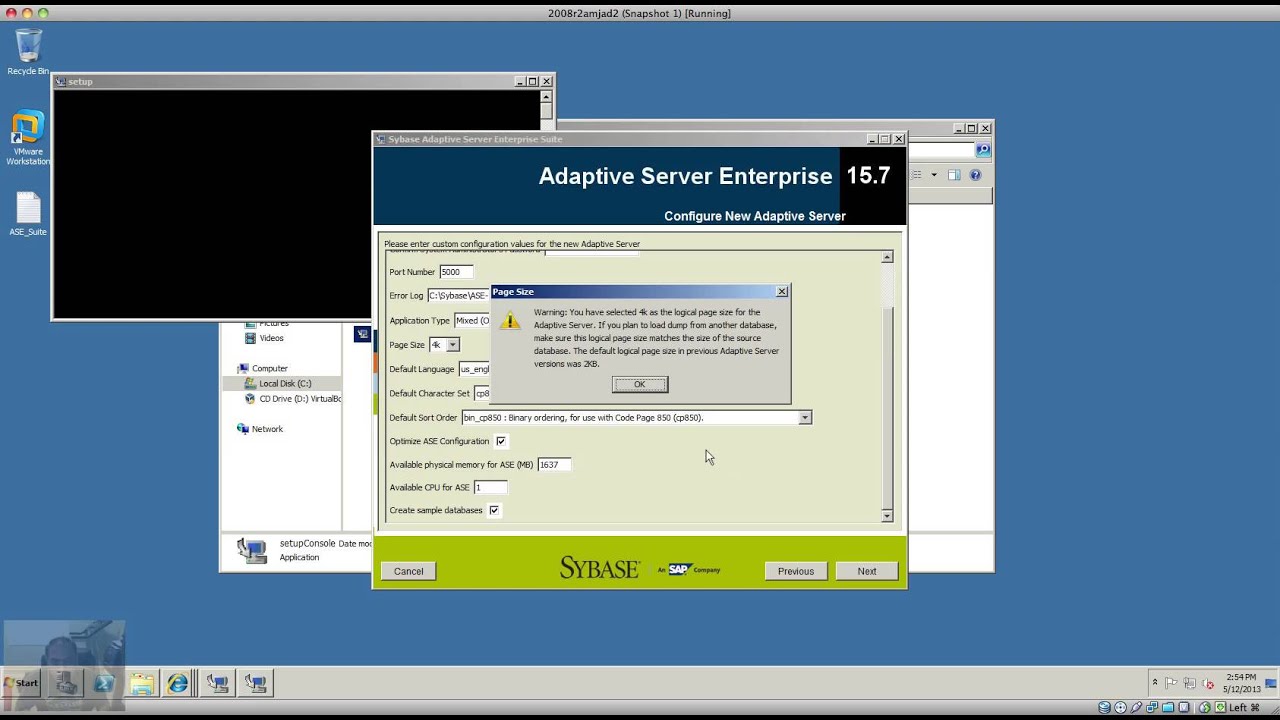The height and width of the screenshot is (720, 1280).
Task: Show hidden tray icons chevron
Action: click(x=1154, y=683)
